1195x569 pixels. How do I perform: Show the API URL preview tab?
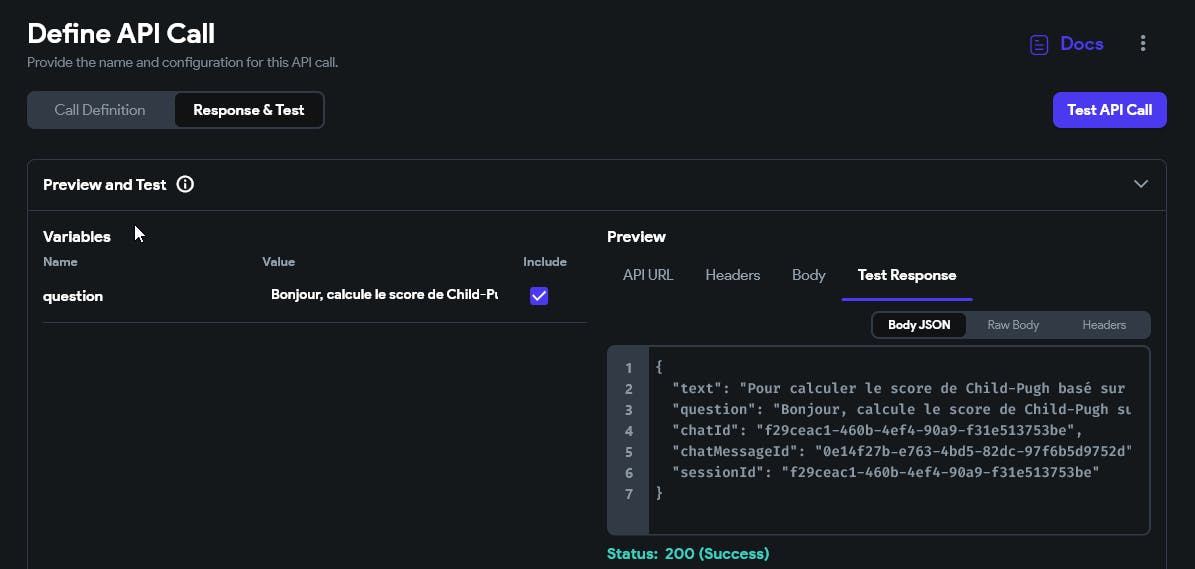[x=648, y=275]
